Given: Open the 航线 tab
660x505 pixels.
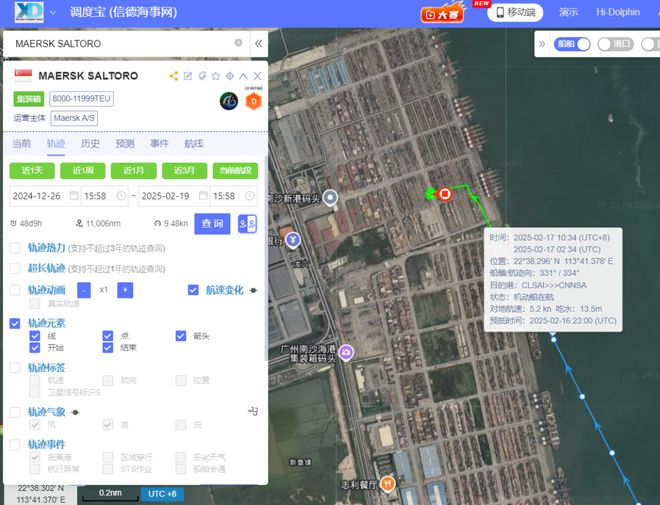Looking at the screenshot, I should tap(194, 144).
